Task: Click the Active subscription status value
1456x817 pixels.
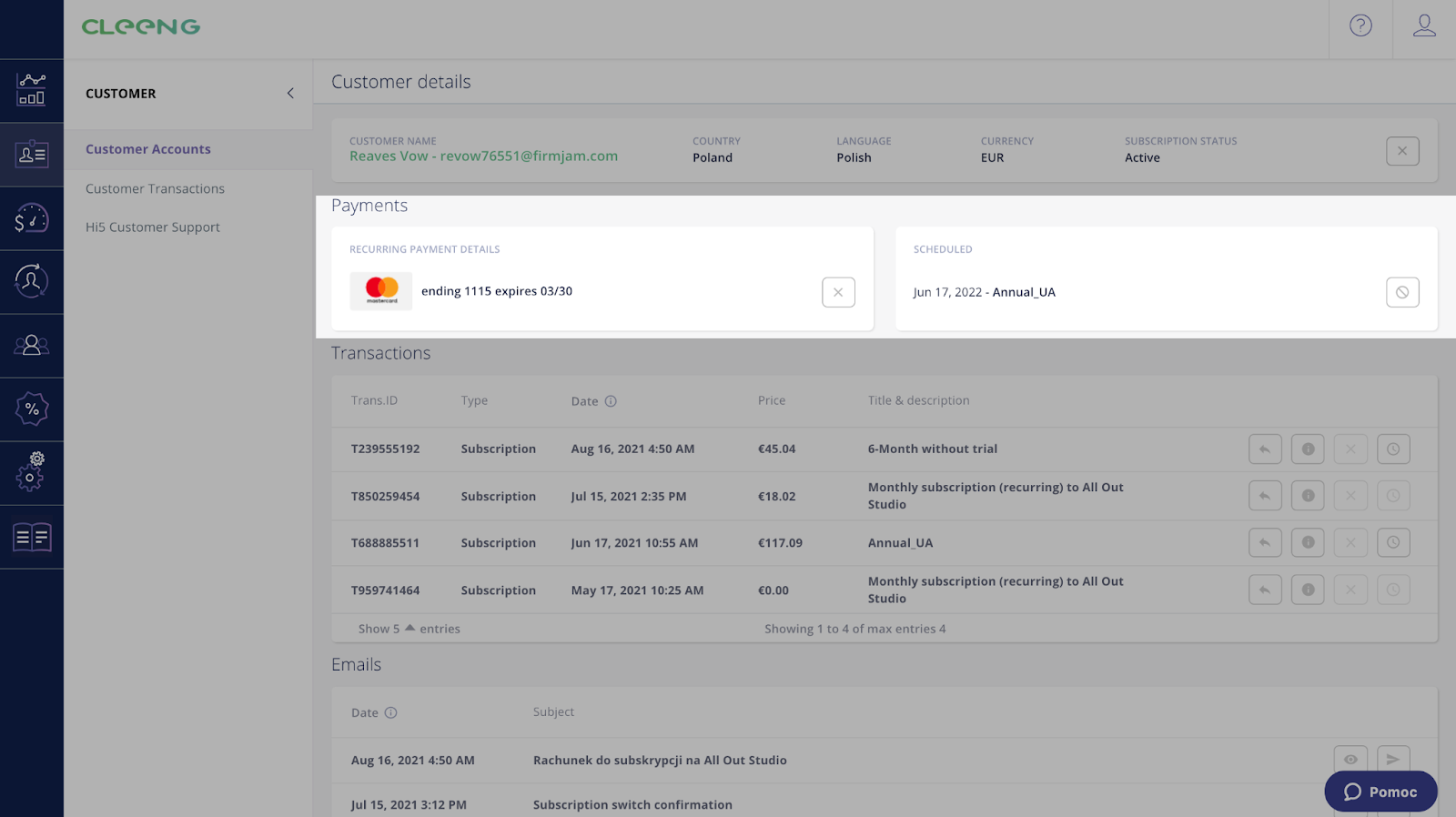Action: click(1142, 157)
